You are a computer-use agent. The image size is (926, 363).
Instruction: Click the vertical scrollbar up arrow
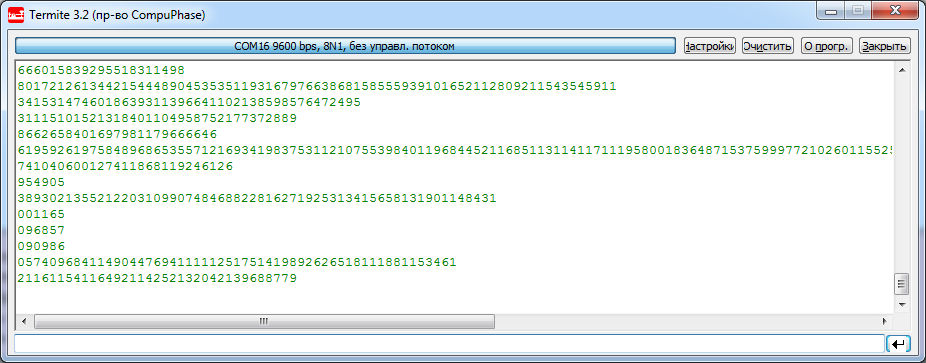point(901,70)
